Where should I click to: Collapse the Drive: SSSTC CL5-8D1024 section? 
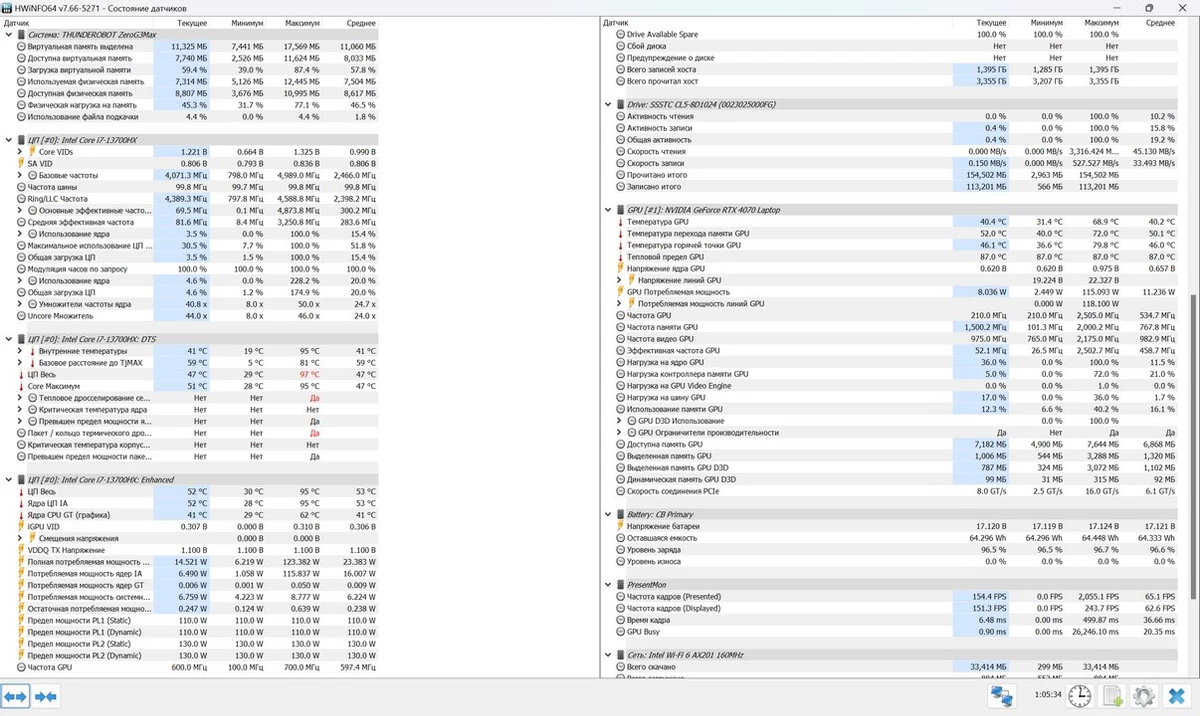608,105
